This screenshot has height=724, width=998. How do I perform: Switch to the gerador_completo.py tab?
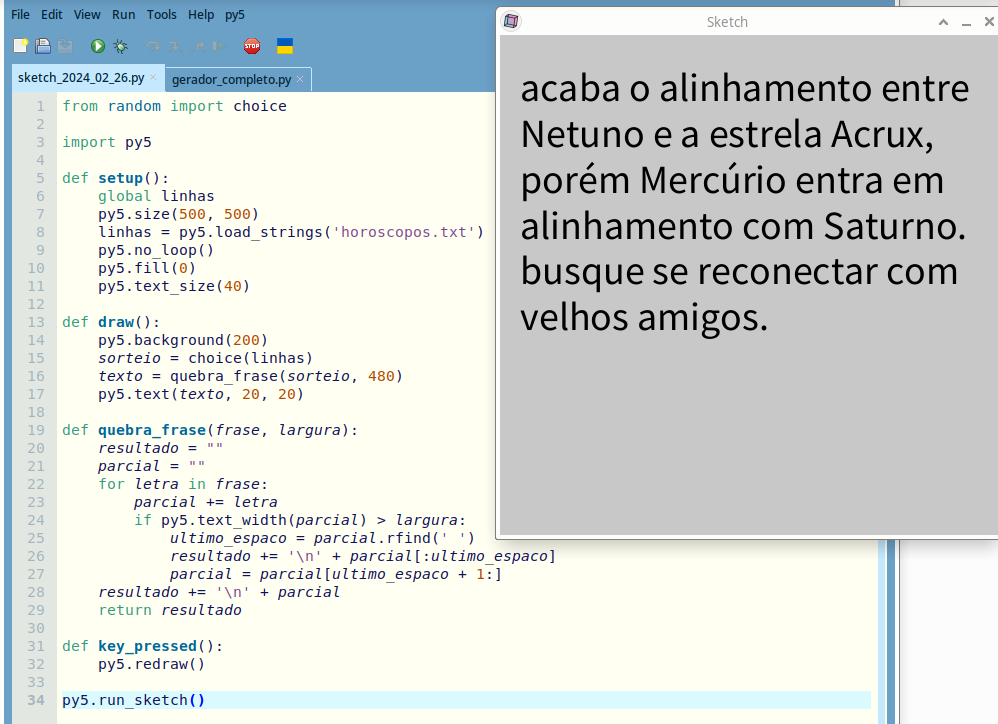231,79
